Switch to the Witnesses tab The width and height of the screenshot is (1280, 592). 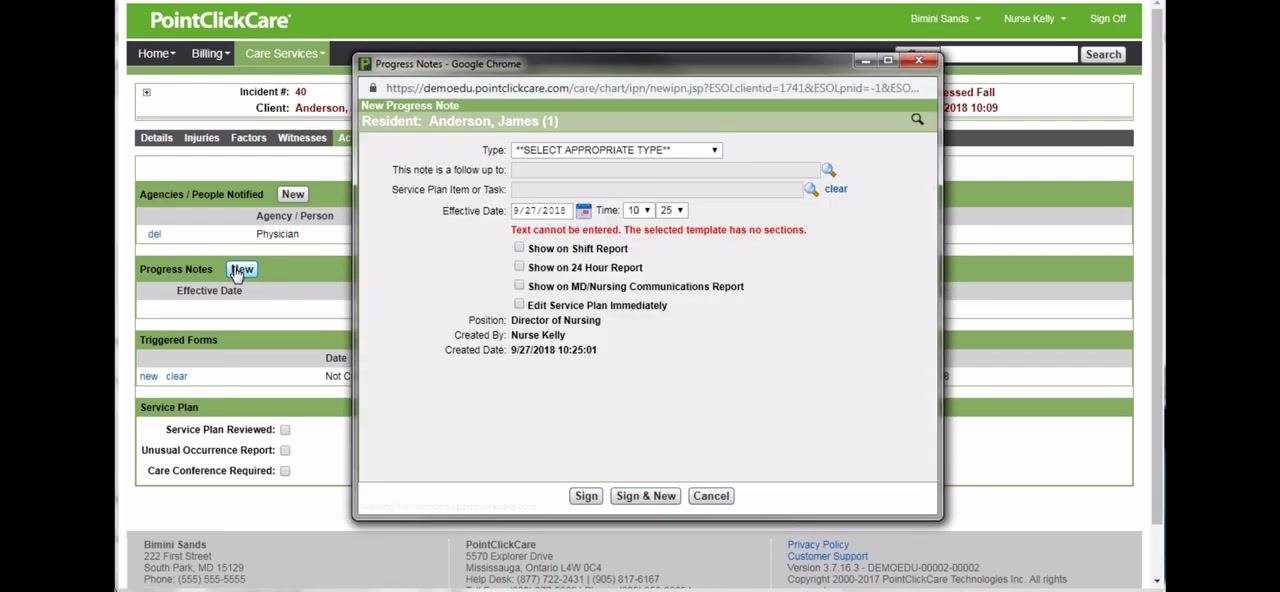click(301, 138)
